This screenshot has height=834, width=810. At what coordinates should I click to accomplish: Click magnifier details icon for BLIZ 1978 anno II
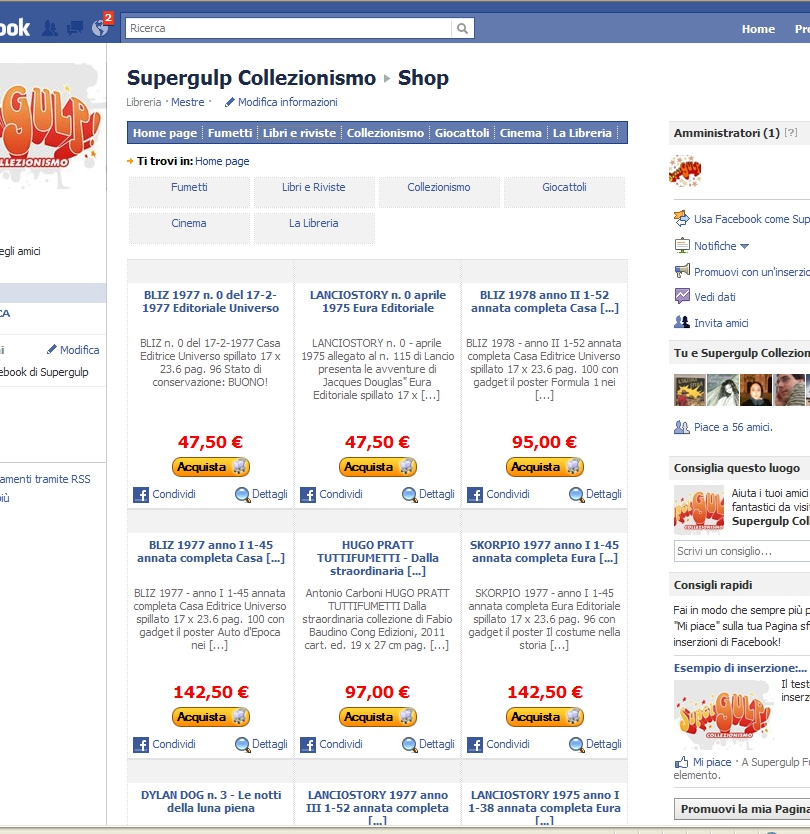click(x=577, y=495)
